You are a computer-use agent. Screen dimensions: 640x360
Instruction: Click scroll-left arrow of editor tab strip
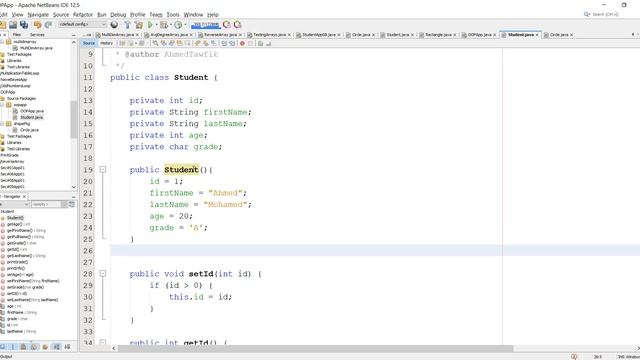pyautogui.click(x=633, y=35)
